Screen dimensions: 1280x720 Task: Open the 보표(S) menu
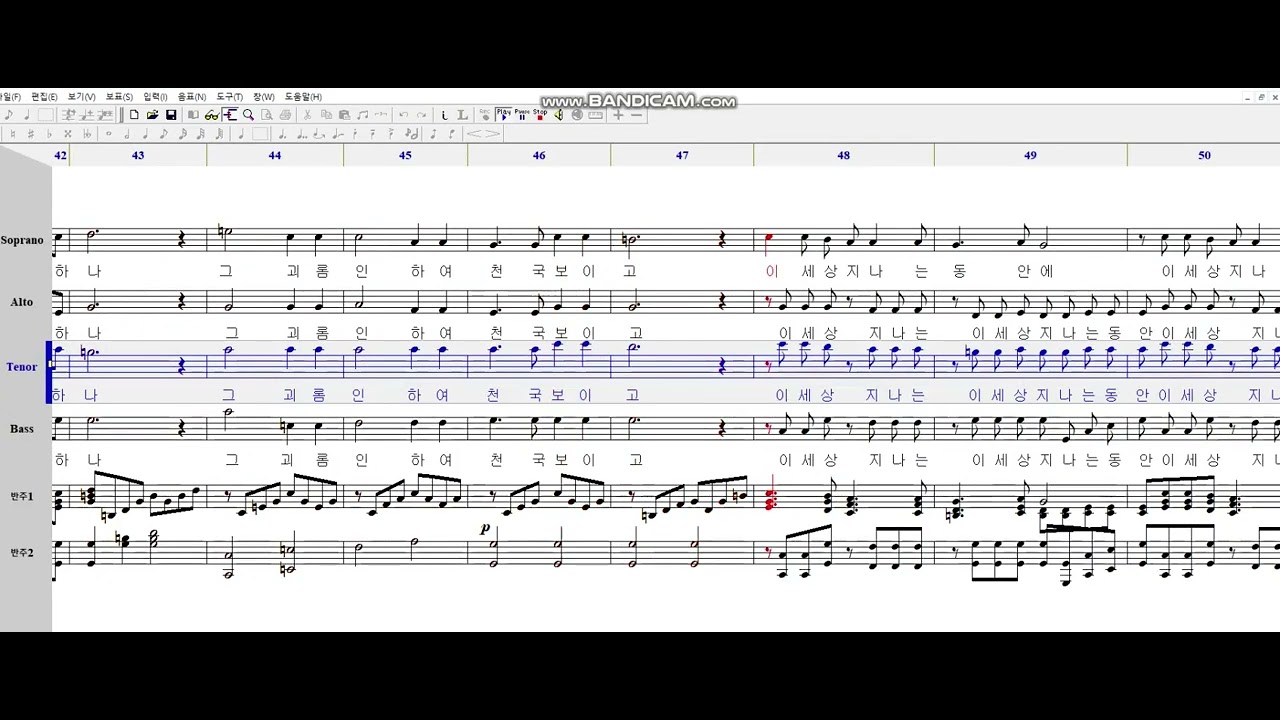tap(119, 97)
